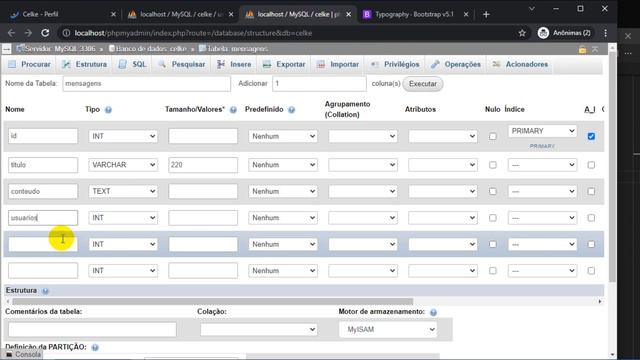Click the Comentários da tabela input
Screen dimensions: 640x360
pyautogui.click(x=92, y=329)
